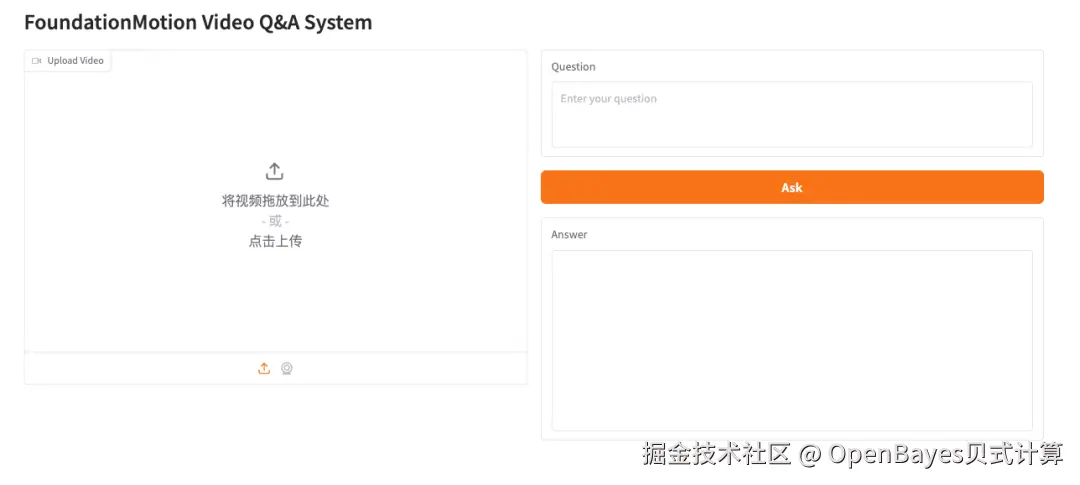1080x485 pixels.
Task: Click the source selection bar below drop zone
Action: tap(400, 368)
